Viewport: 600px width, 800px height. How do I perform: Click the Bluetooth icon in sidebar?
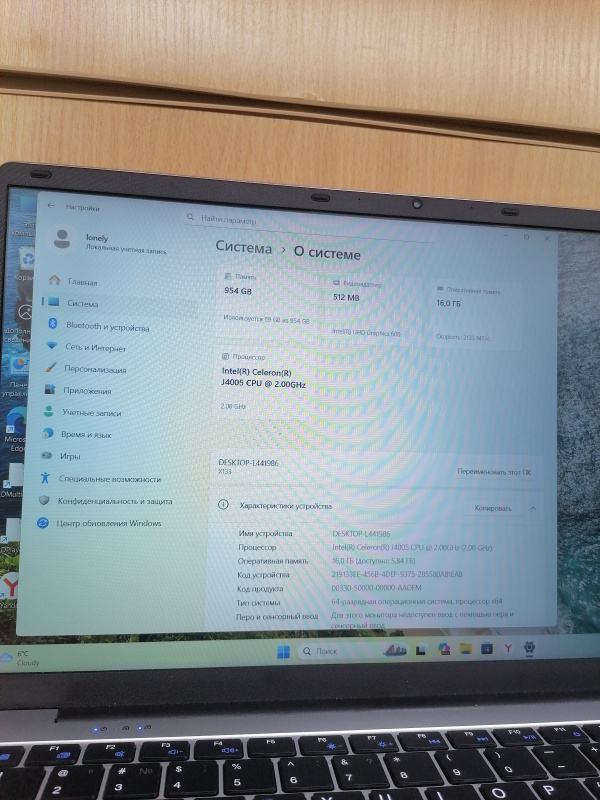[x=52, y=323]
